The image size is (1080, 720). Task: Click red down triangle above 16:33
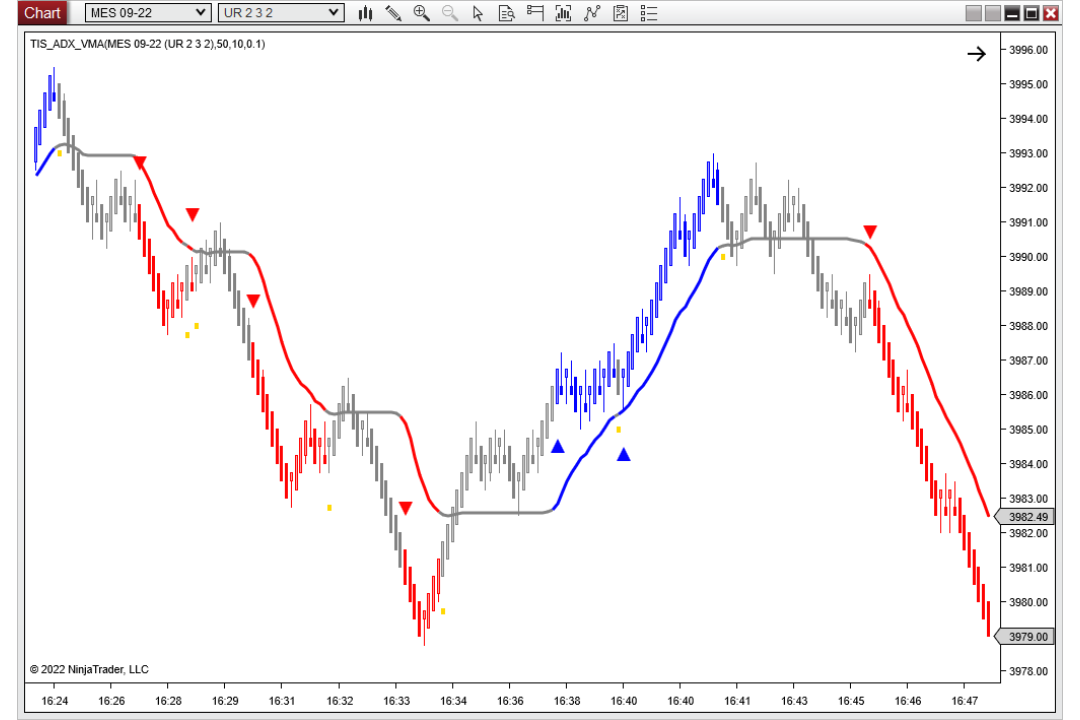coord(405,508)
